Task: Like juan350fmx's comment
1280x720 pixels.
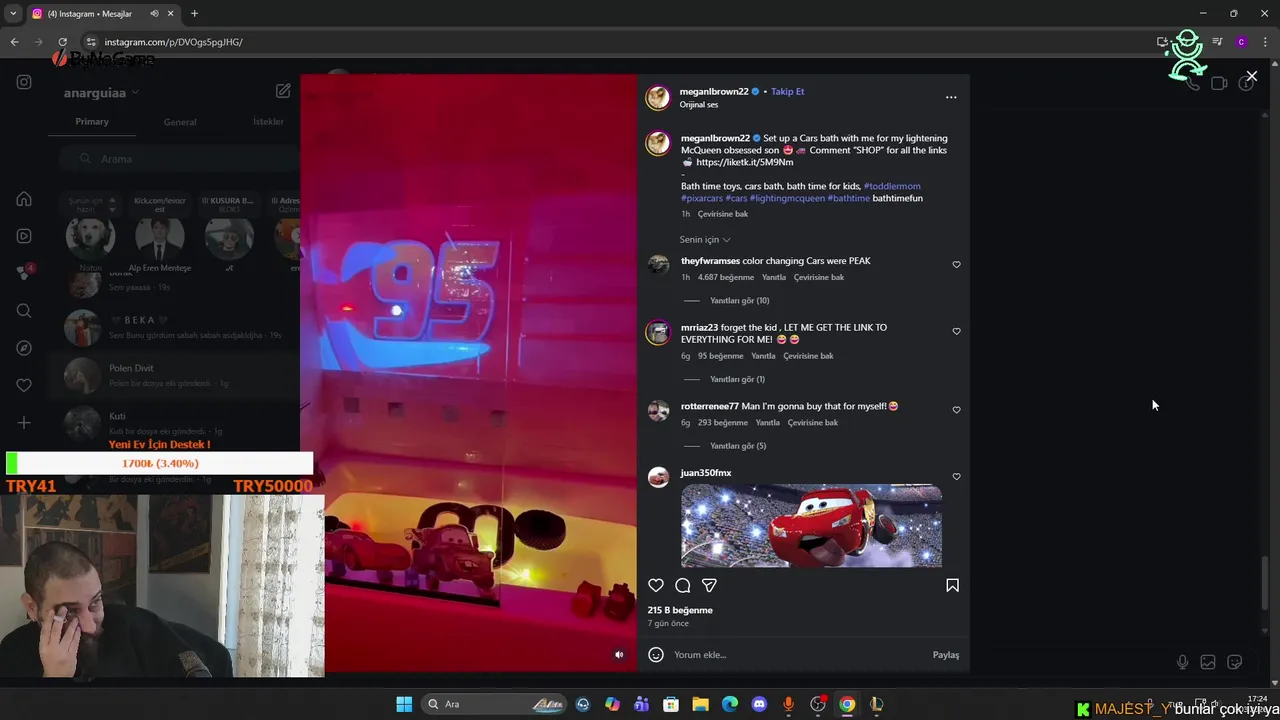Action: coord(956,477)
